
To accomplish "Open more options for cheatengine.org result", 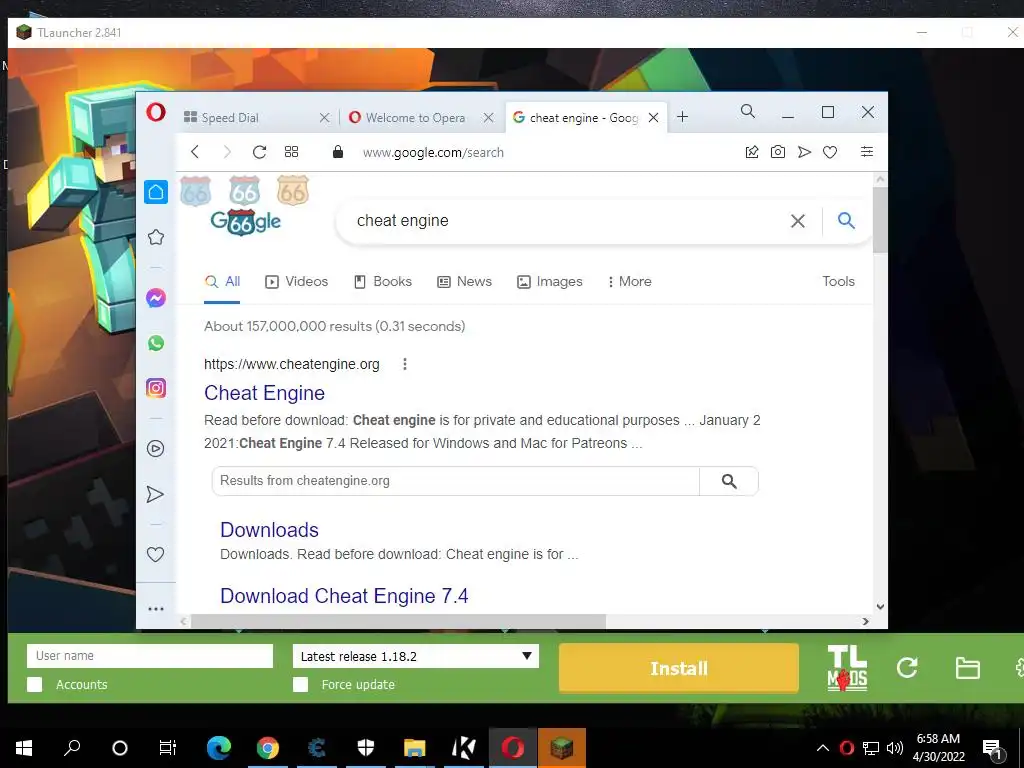I will click(405, 364).
